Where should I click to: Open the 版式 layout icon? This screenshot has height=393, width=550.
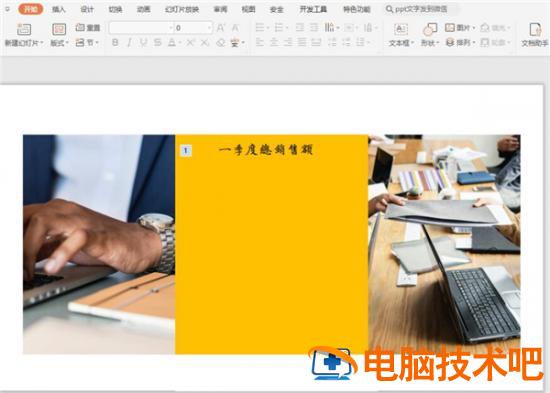click(x=59, y=29)
